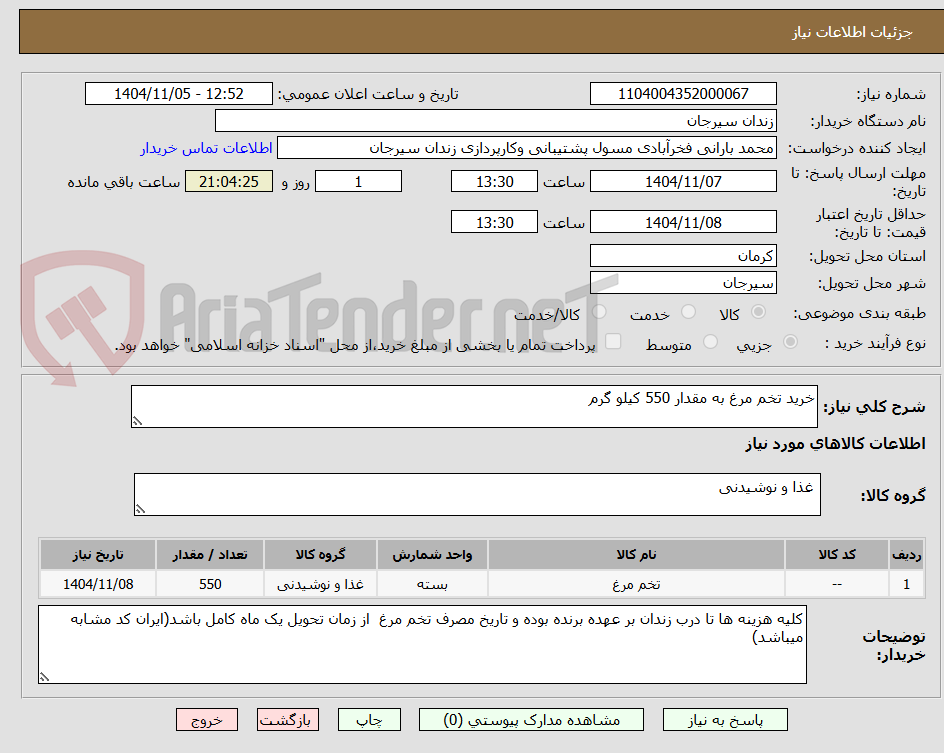Click the row number 1 cell
The width and height of the screenshot is (944, 753).
pyautogui.click(x=907, y=584)
